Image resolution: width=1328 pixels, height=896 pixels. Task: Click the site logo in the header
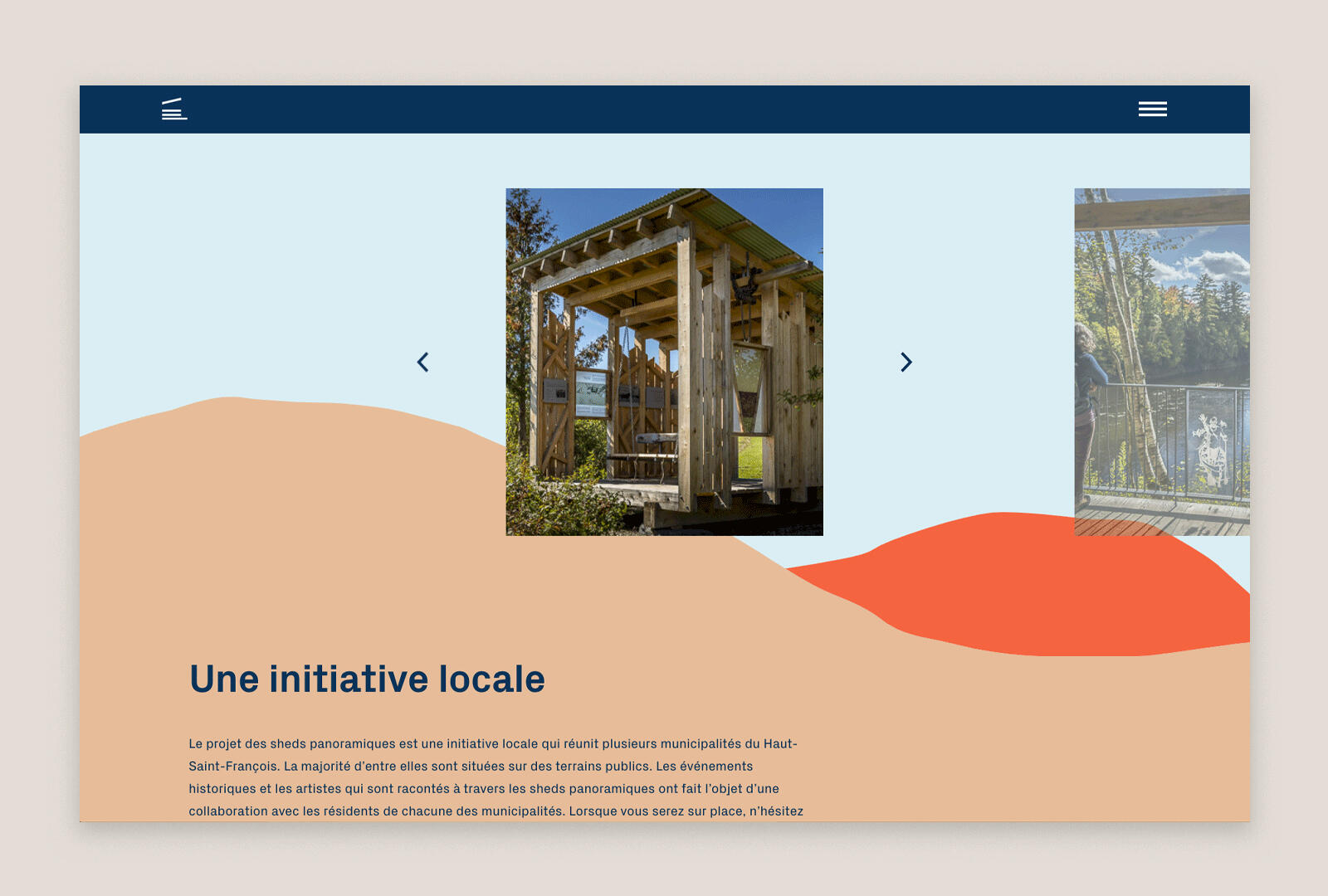[x=174, y=110]
